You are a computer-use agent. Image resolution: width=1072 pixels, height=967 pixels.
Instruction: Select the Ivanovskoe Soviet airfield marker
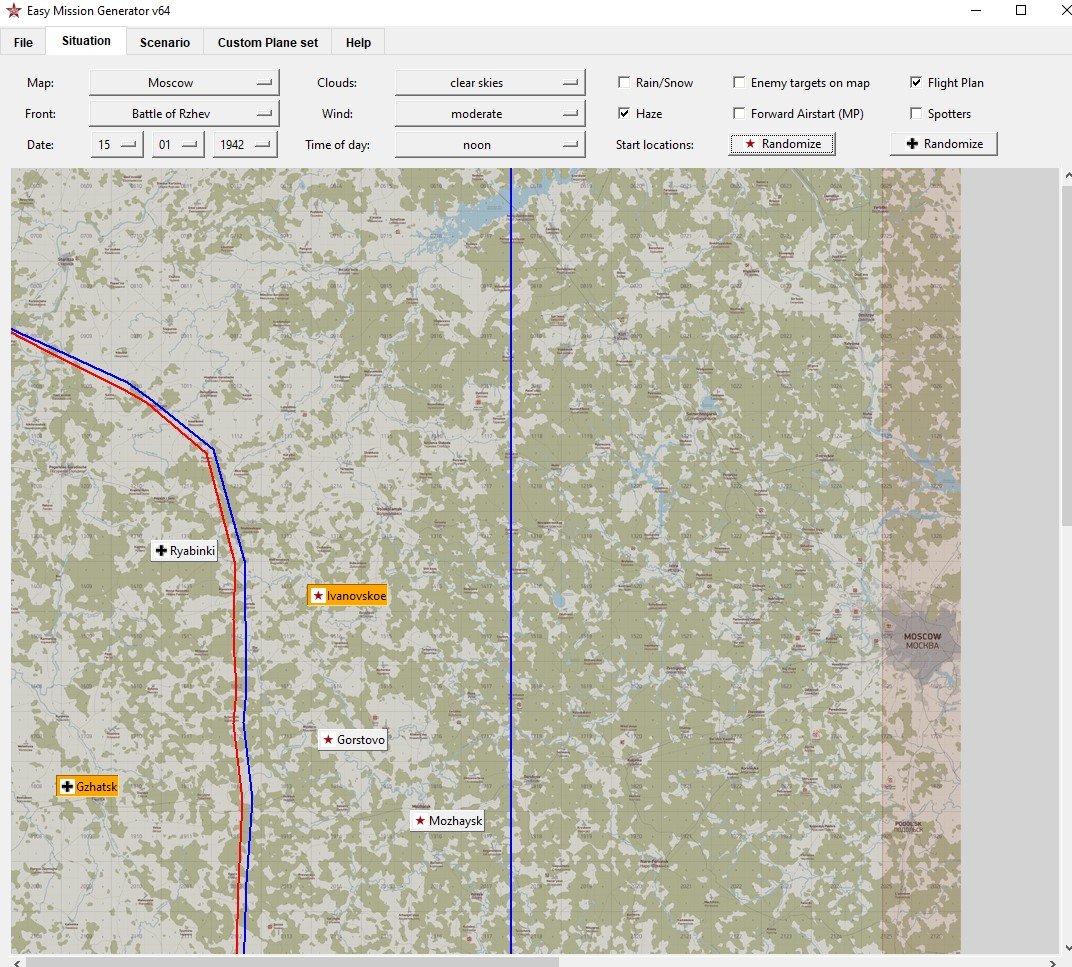point(347,596)
